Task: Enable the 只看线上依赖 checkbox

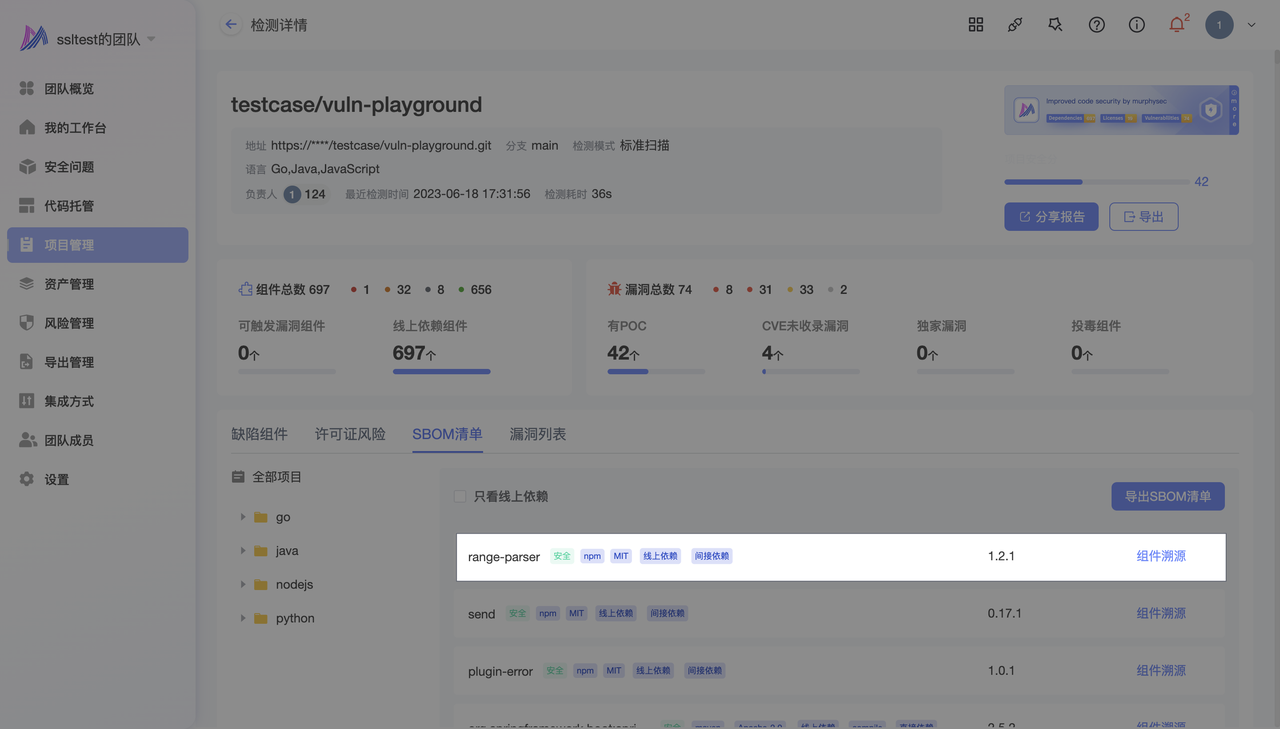Action: tap(460, 497)
